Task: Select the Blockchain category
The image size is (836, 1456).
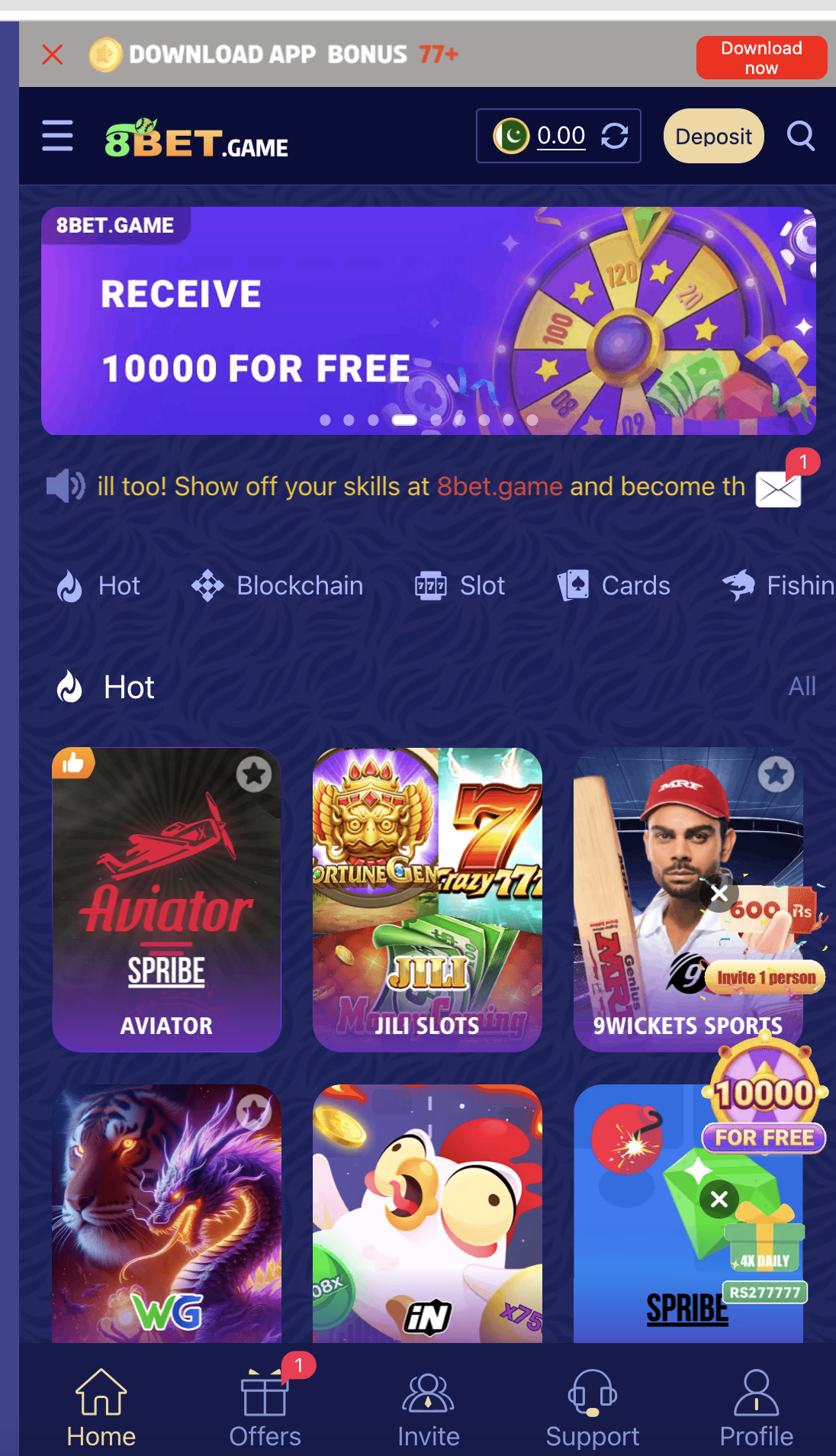Action: [x=278, y=586]
